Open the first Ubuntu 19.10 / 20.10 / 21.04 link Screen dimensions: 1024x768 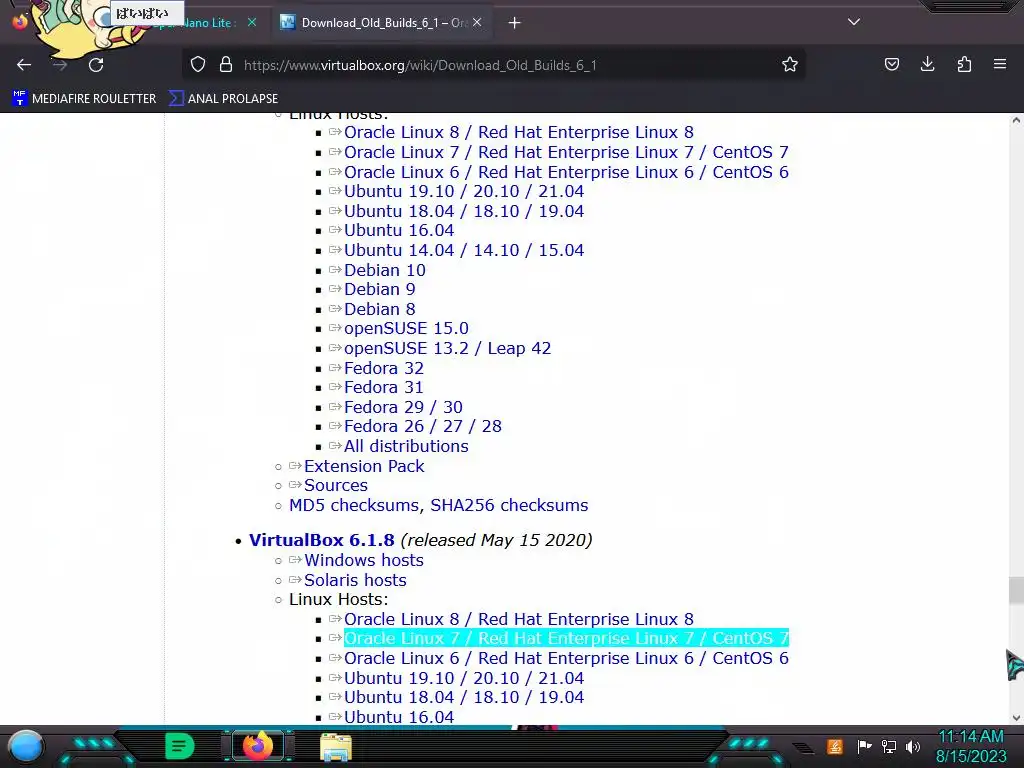(464, 191)
